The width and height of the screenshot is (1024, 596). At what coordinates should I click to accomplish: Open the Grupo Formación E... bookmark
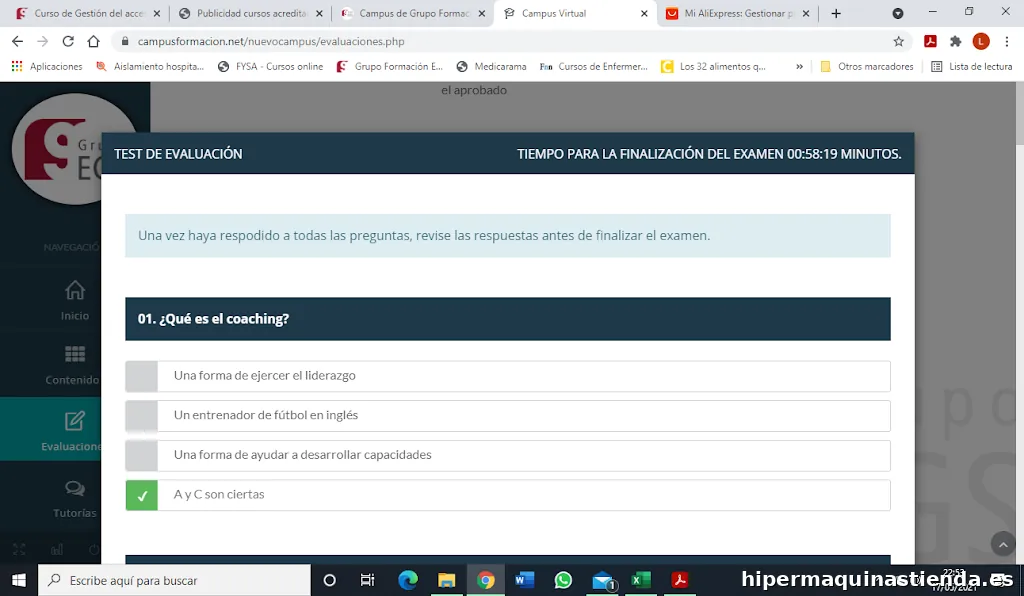(389, 67)
